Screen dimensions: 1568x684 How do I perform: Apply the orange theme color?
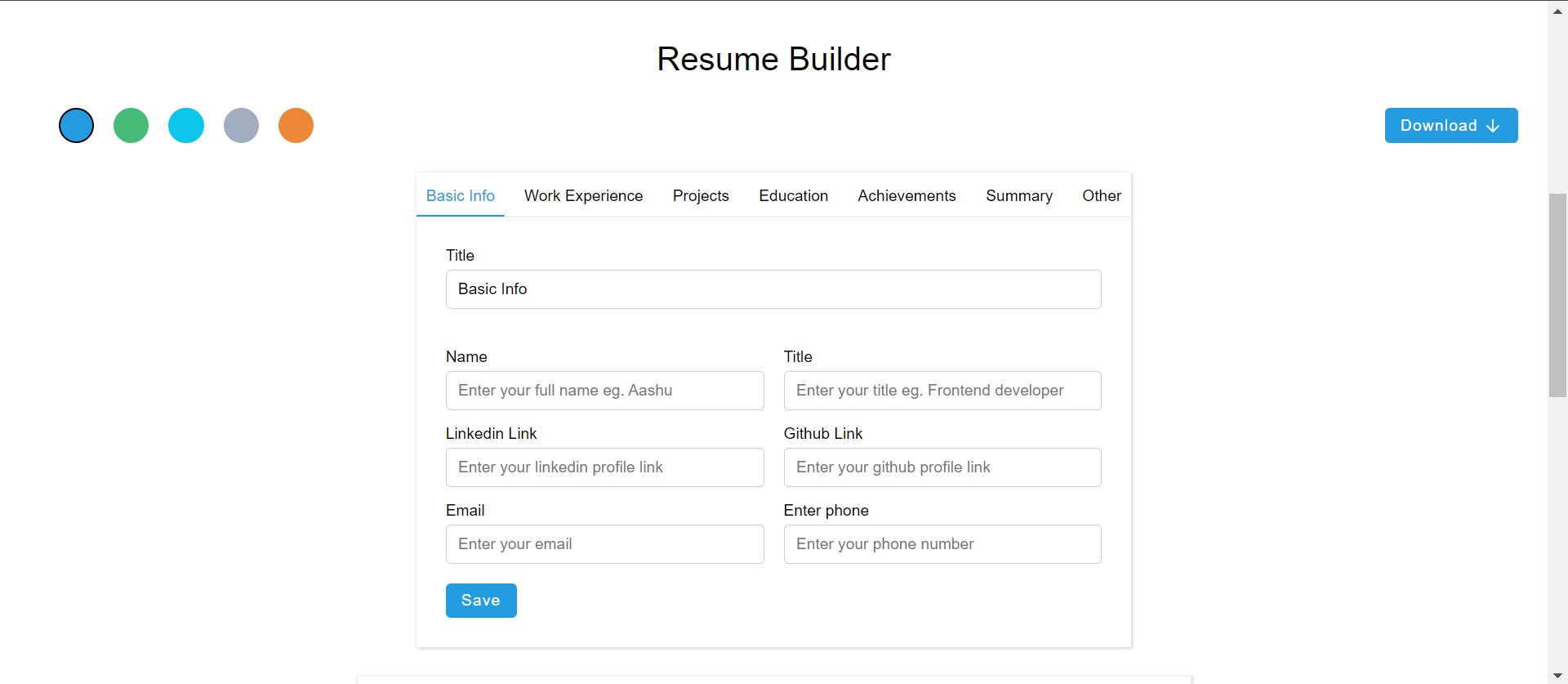point(296,126)
